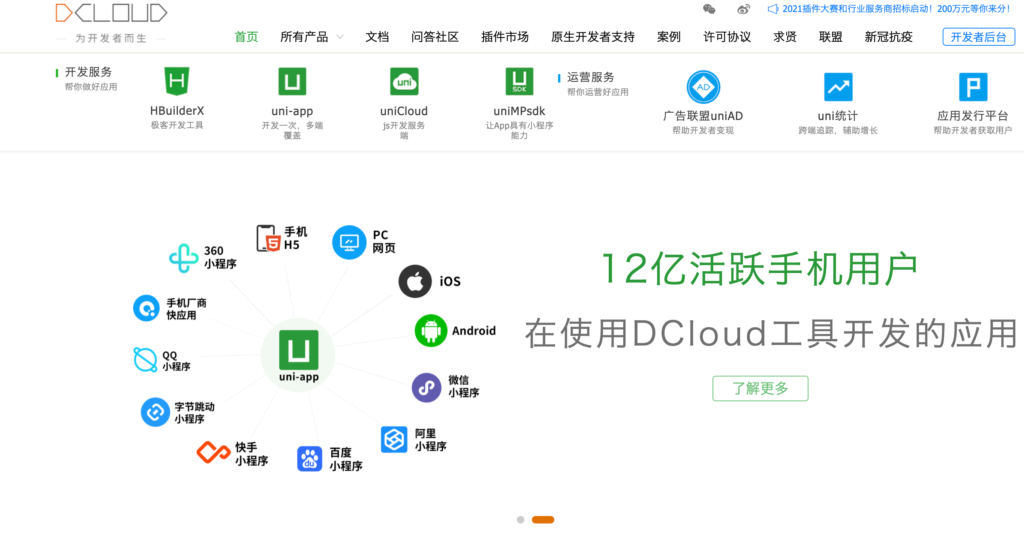Viewport: 1024px width, 558px height.
Task: Open the 应用发行平台 icon
Action: (x=973, y=87)
